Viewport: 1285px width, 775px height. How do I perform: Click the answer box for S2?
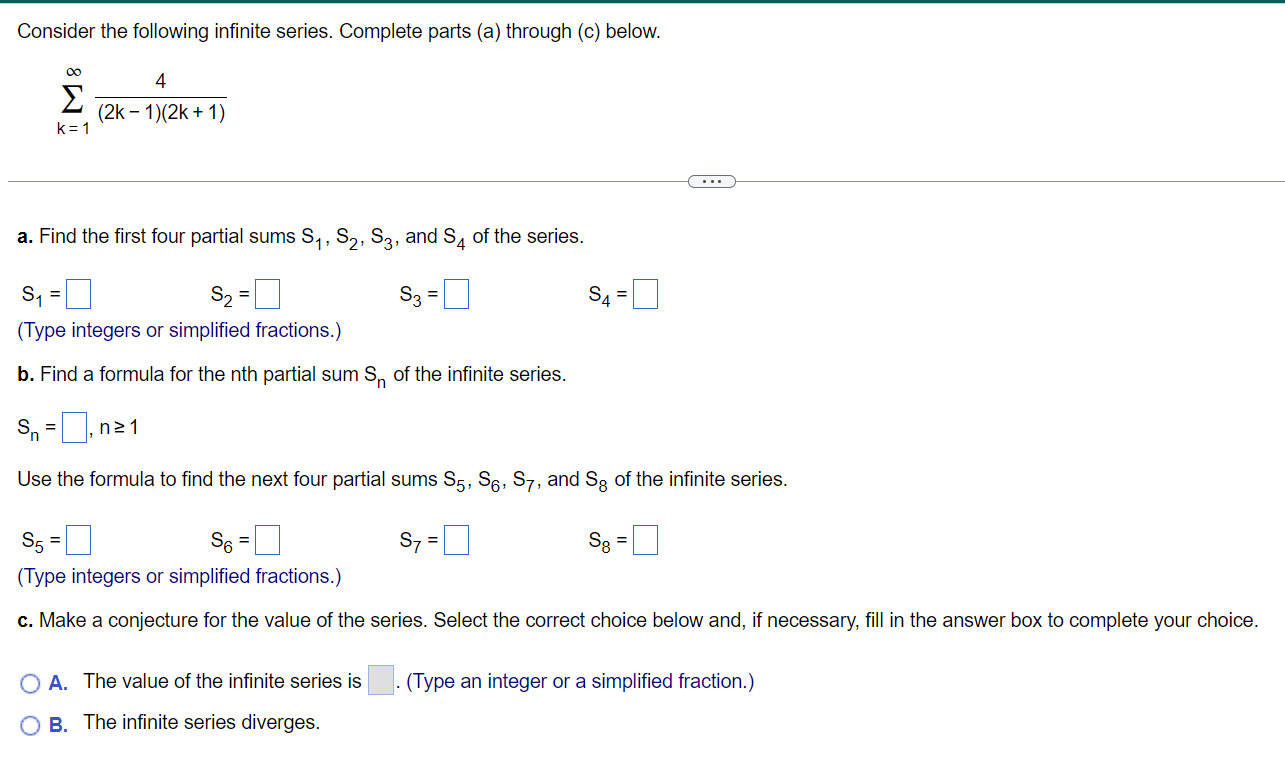266,293
